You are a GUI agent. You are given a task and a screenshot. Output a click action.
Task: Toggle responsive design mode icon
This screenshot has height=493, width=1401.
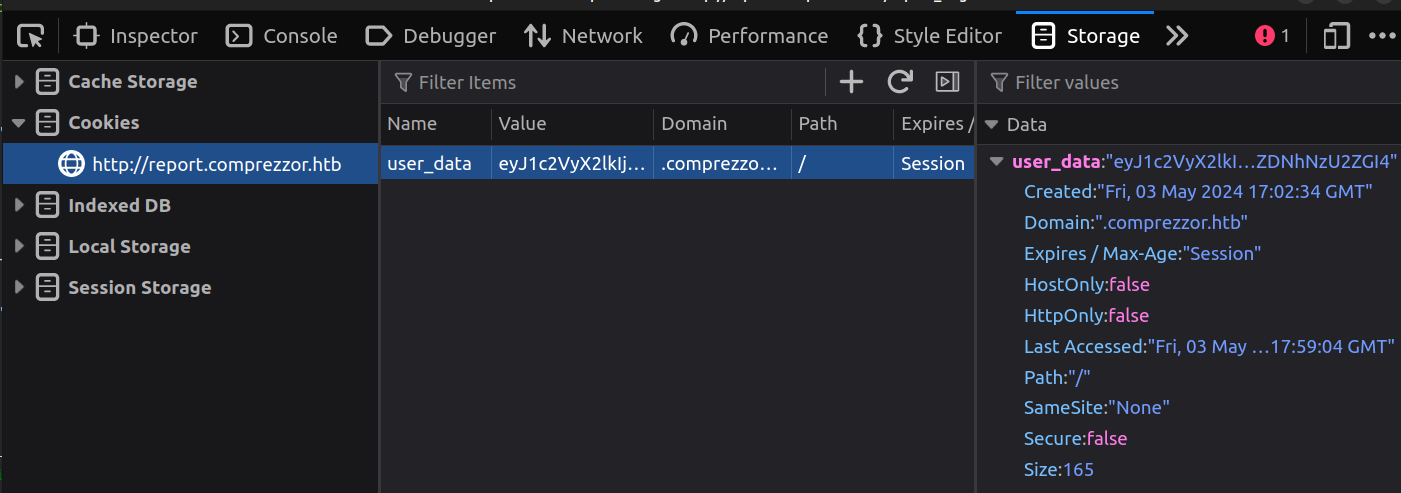pyautogui.click(x=1336, y=36)
